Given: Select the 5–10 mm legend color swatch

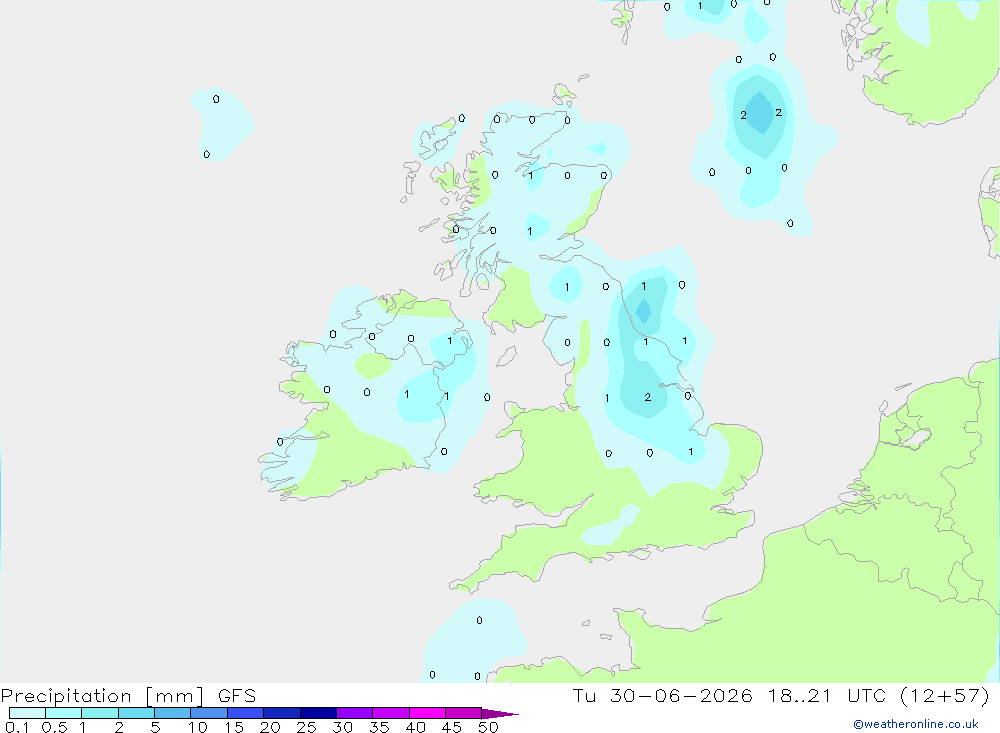Looking at the screenshot, I should tap(173, 713).
